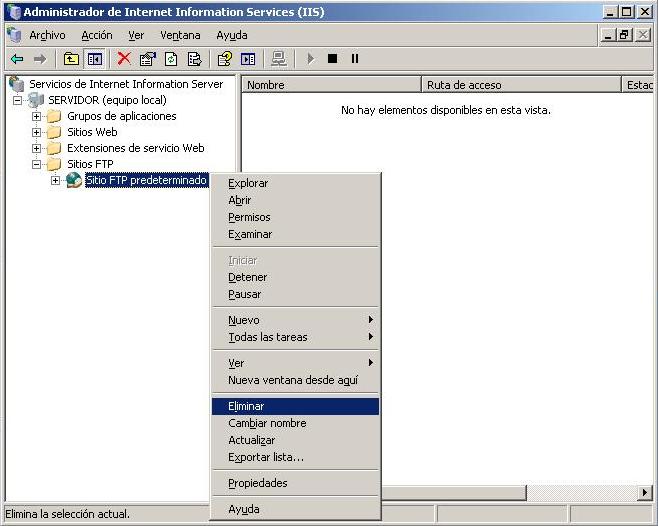Screen dimensions: 658x526
Task: Toggle the Show/Hide Console Tree icon
Action: (94, 59)
